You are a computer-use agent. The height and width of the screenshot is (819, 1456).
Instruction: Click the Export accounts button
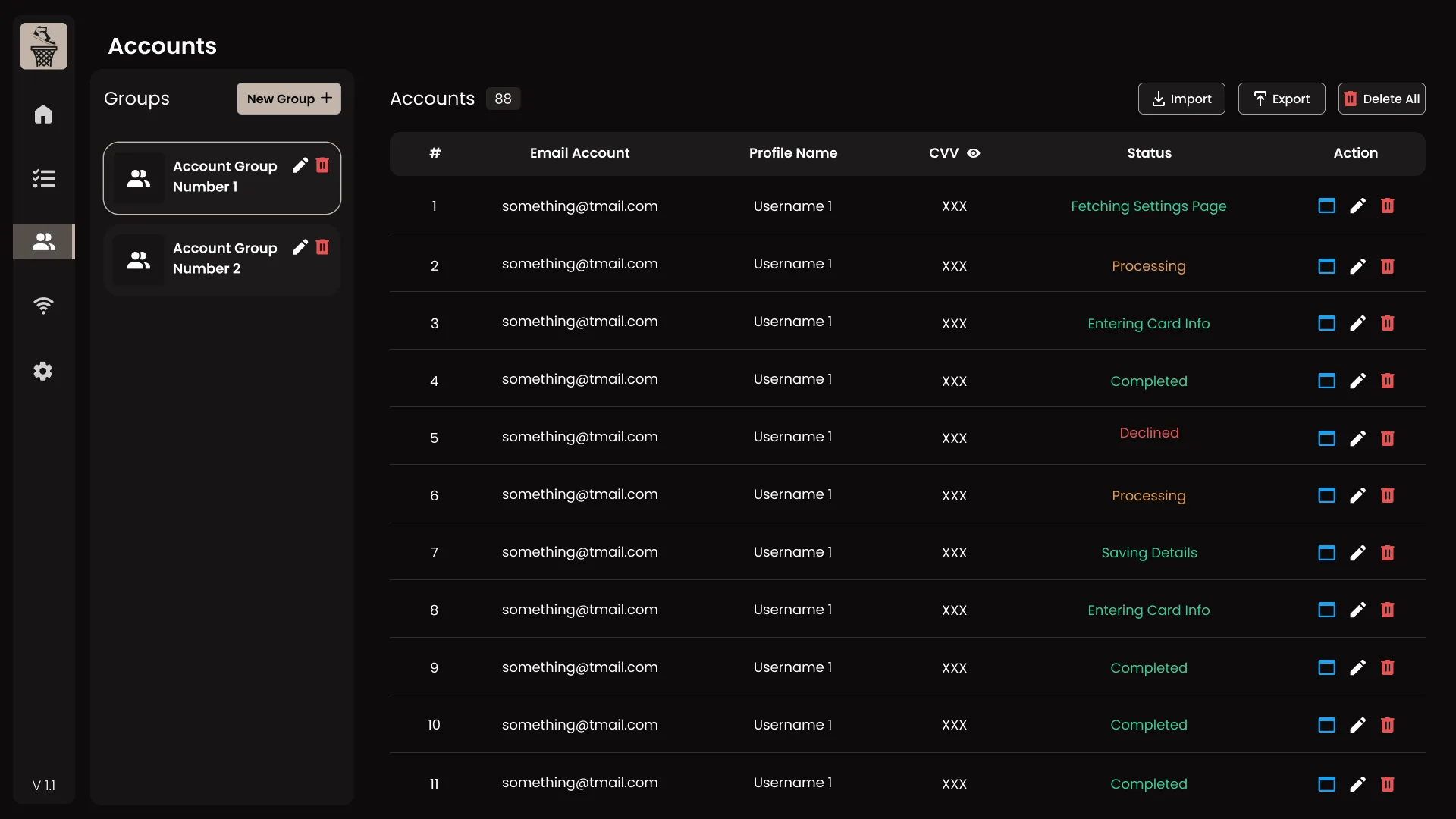click(x=1281, y=99)
